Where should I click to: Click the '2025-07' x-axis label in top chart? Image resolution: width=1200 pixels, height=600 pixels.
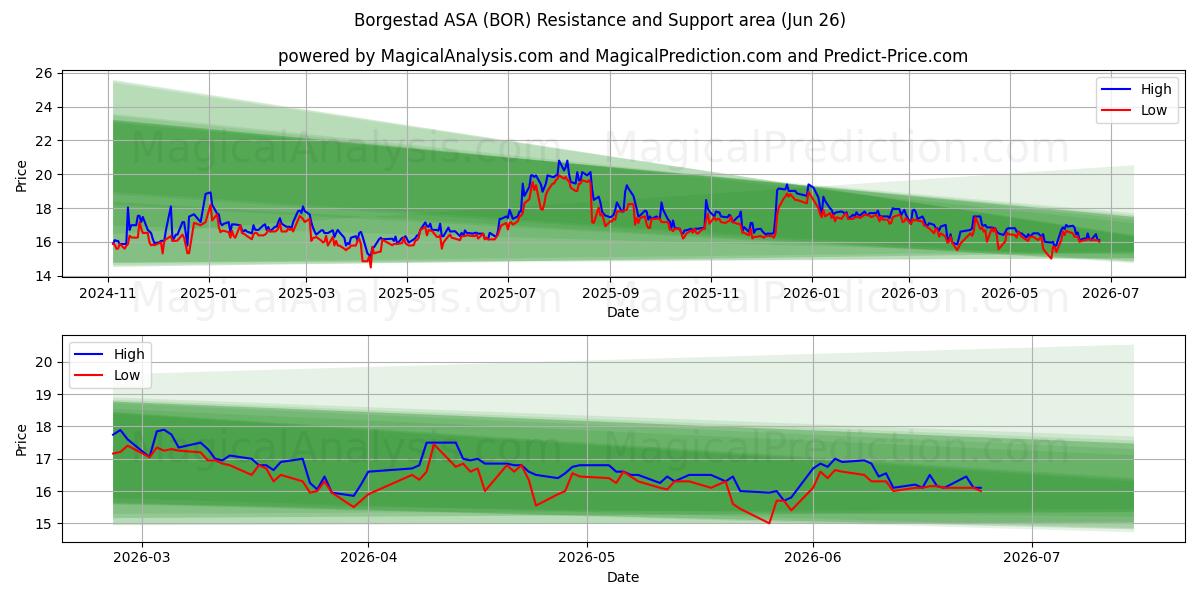[507, 295]
